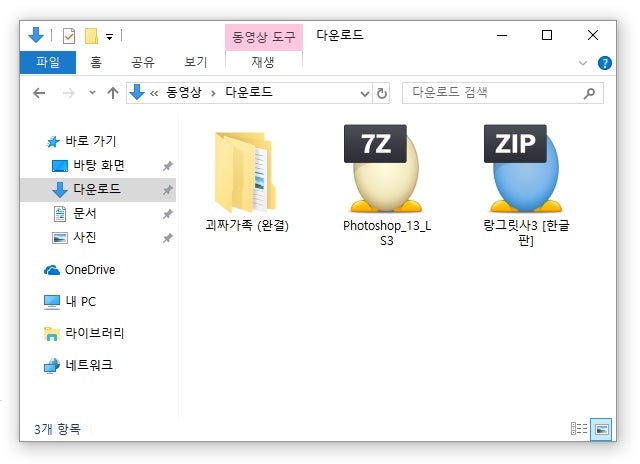Click the pin icon next to 다운로드

point(167,190)
